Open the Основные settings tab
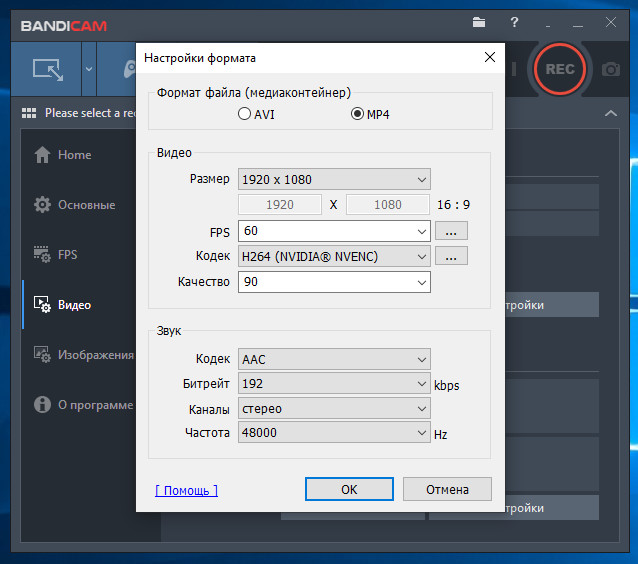The height and width of the screenshot is (564, 638). [79, 205]
